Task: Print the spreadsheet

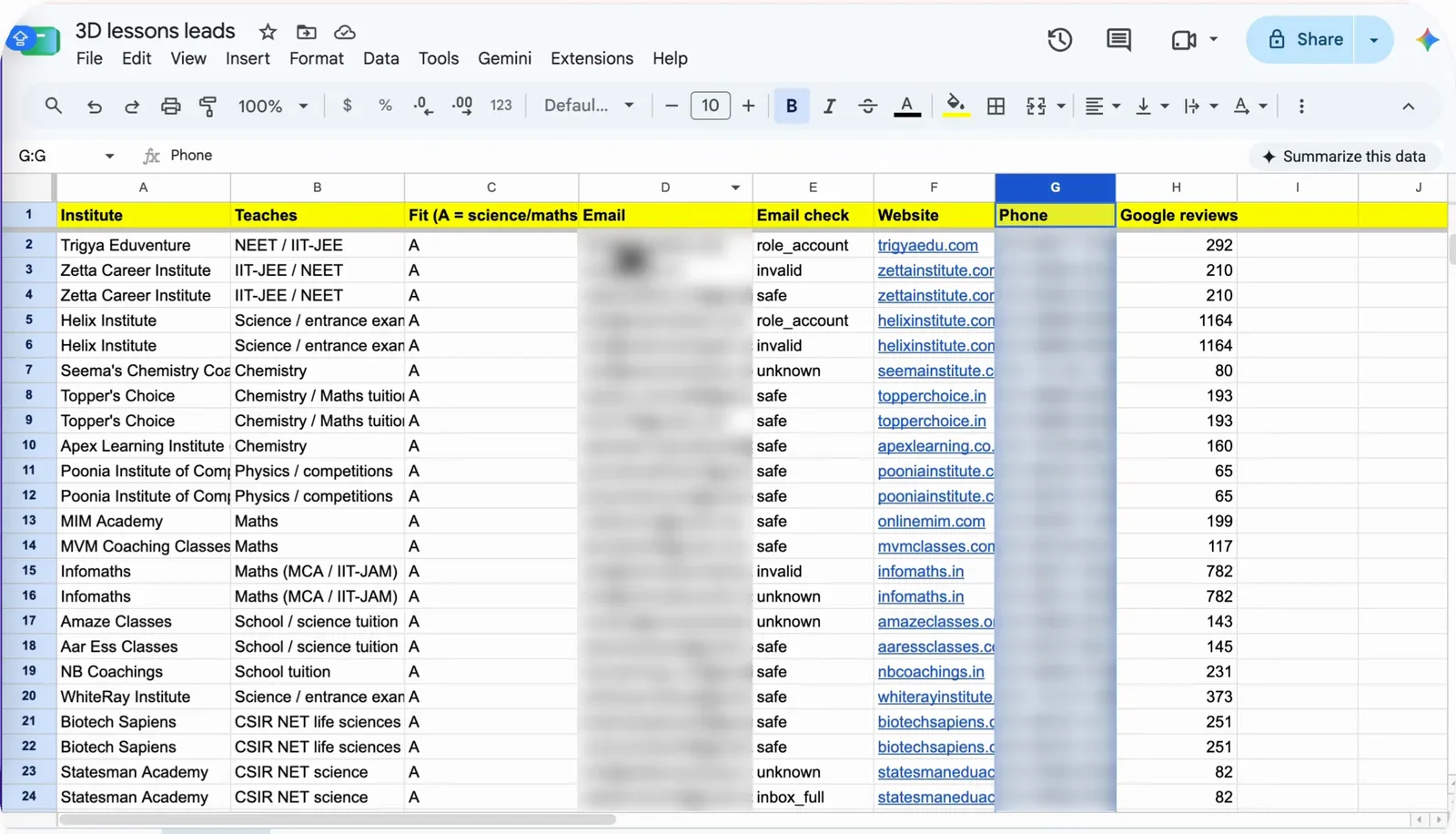Action: (170, 106)
